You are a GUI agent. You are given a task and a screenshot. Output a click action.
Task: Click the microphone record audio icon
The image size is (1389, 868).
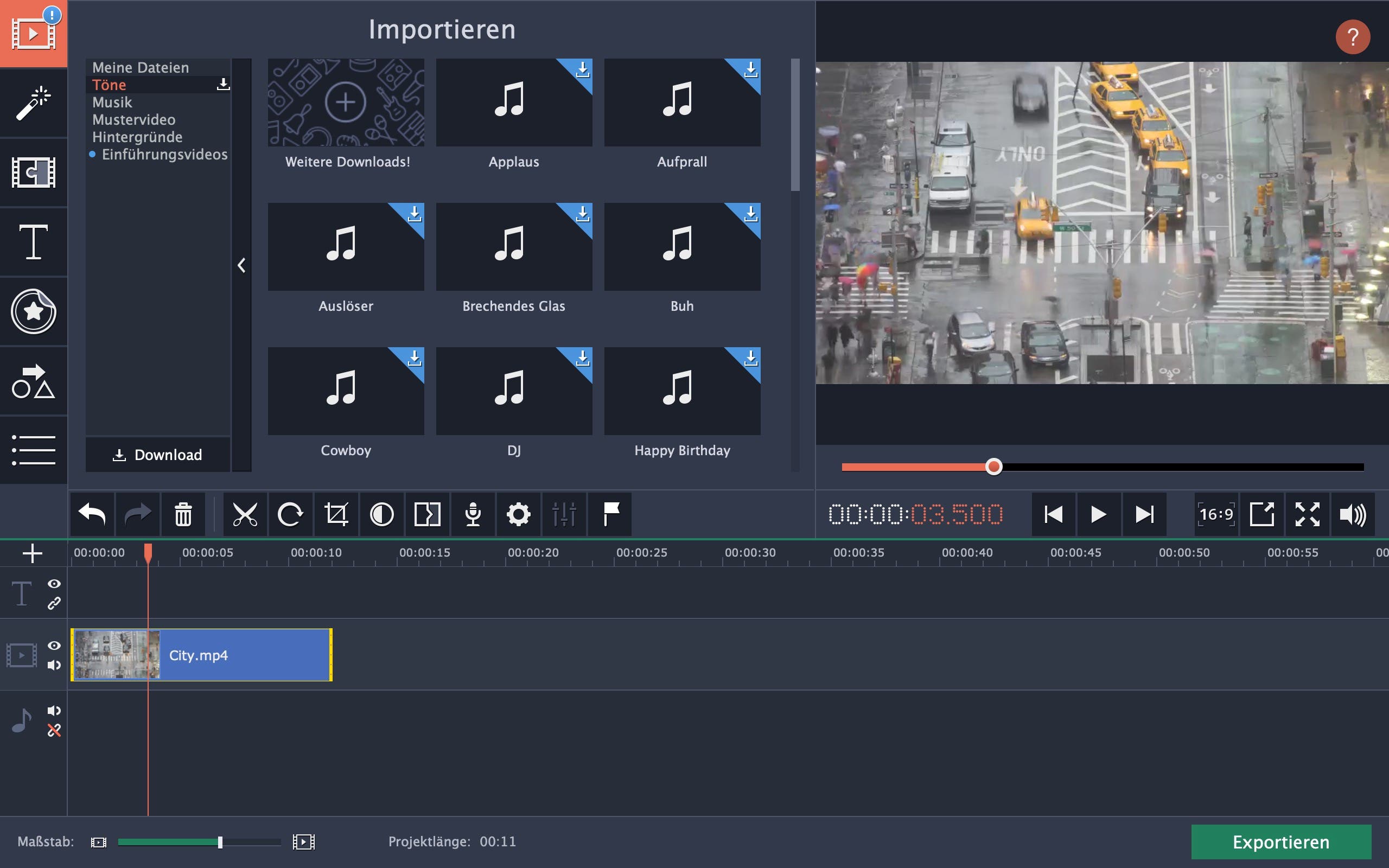coord(473,514)
